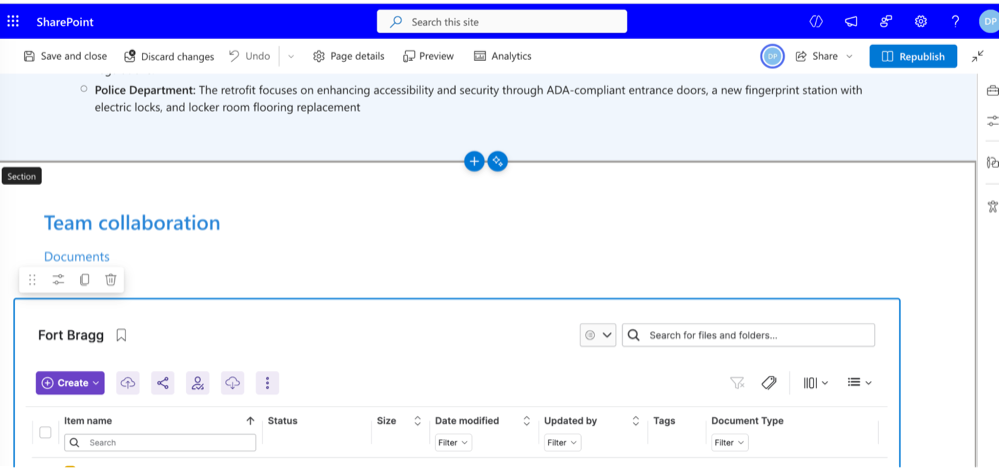Open the design ideas icon in right rail
This screenshot has width=999, height=468.
992,163
